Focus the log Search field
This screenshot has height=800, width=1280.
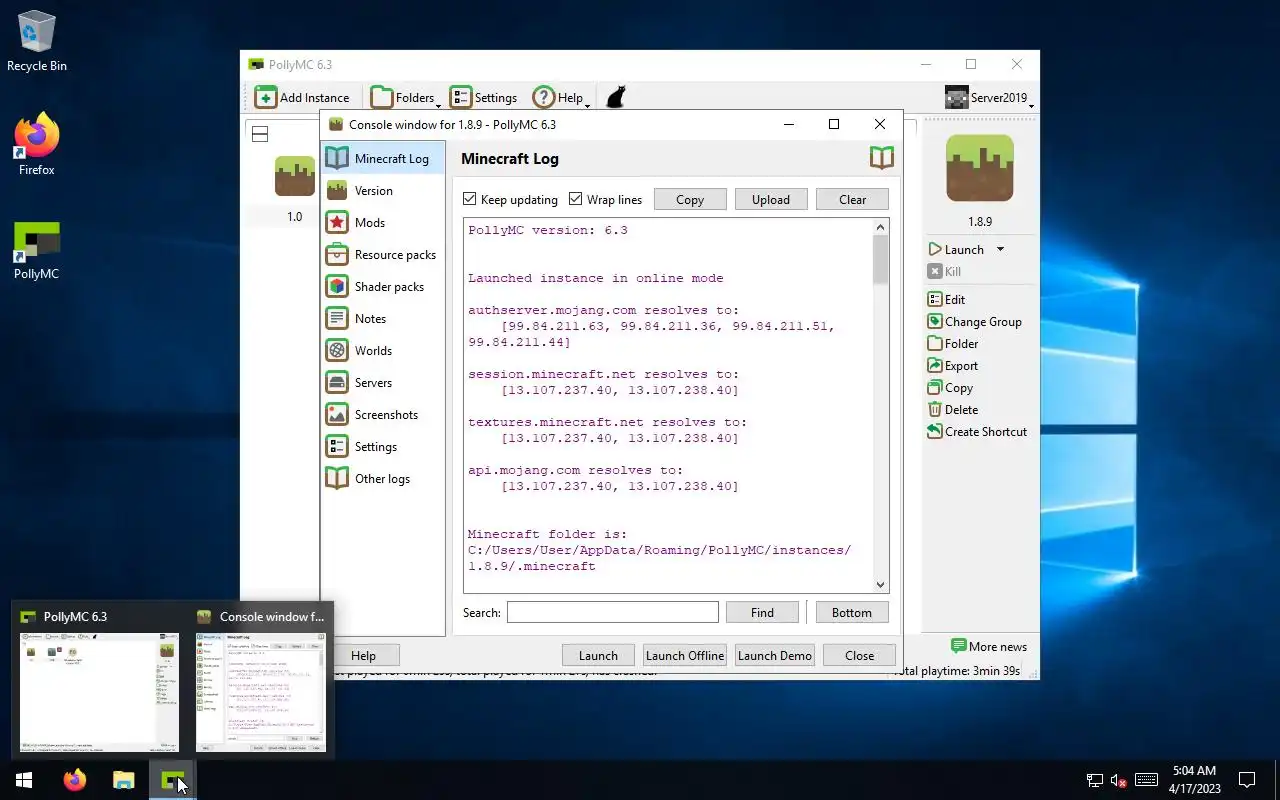[612, 612]
